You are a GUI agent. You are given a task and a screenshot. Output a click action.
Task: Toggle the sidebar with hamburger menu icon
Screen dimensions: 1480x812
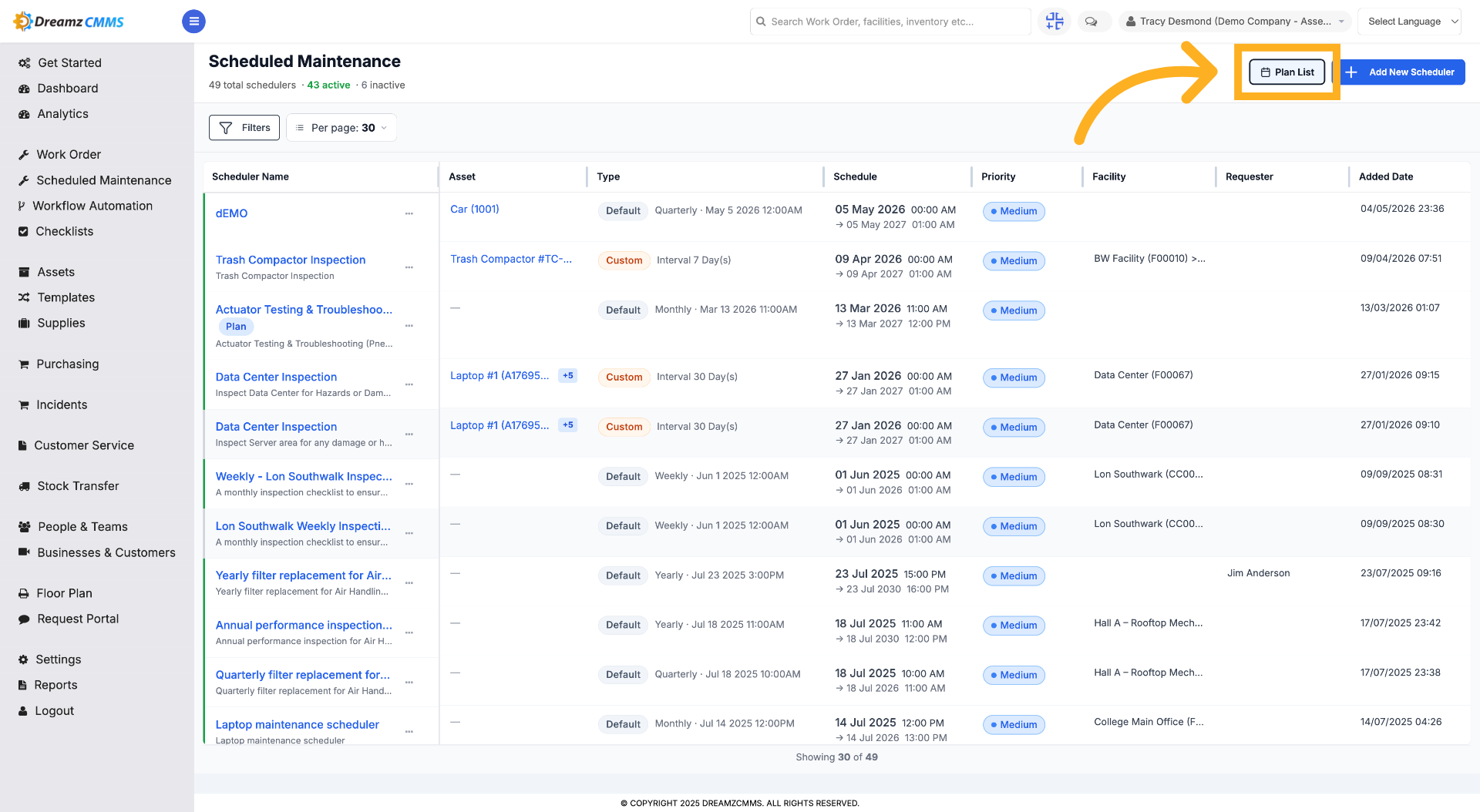point(193,22)
